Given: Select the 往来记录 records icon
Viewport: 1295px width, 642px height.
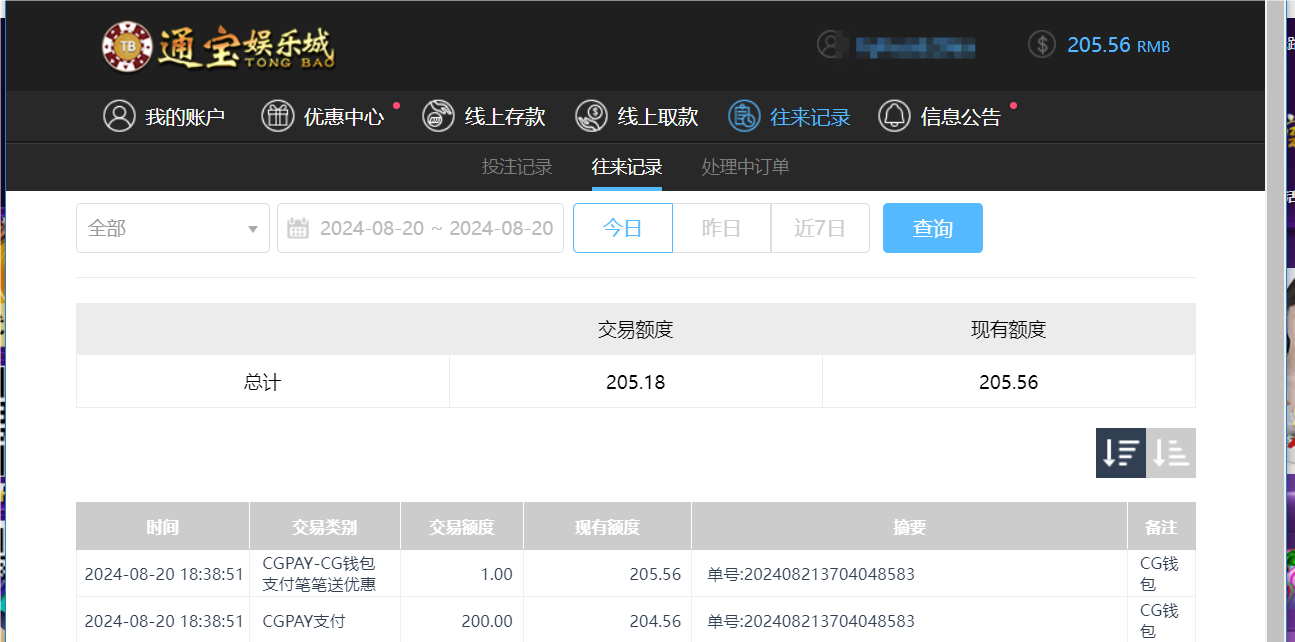Looking at the screenshot, I should (x=742, y=115).
